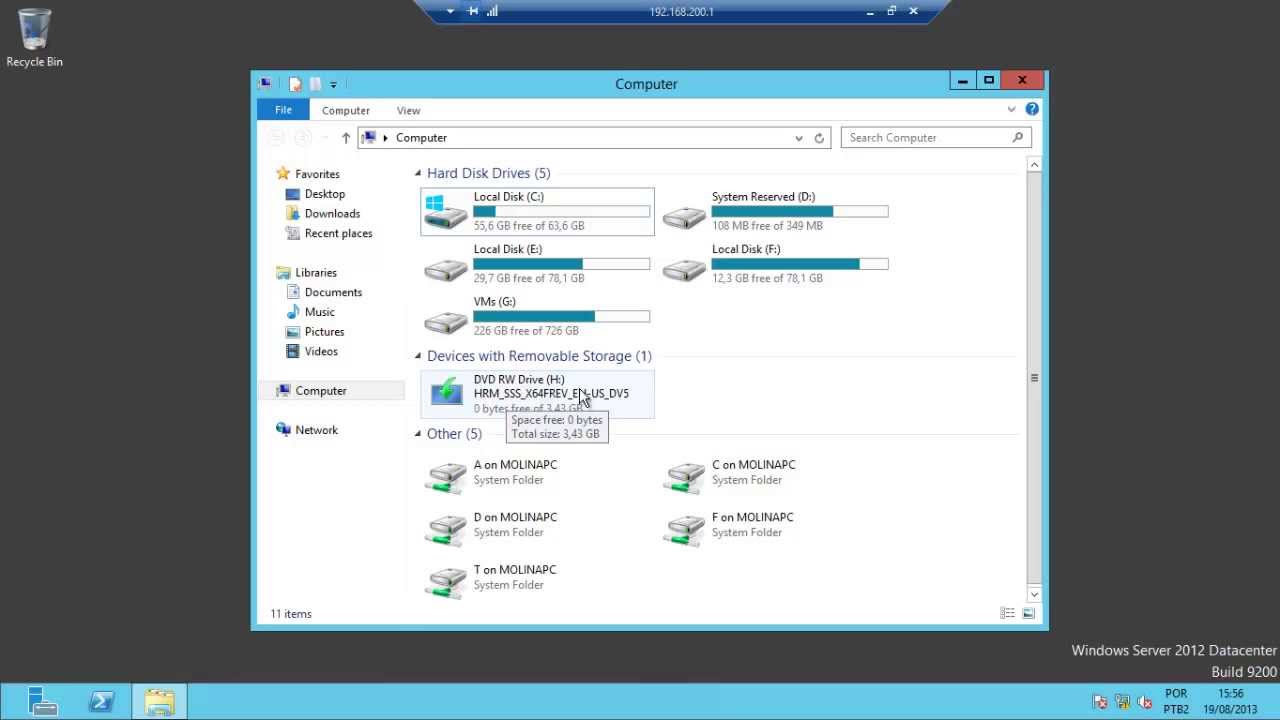Click New folder icon in quick access toolbar
This screenshot has width=1280, height=720.
tap(315, 84)
